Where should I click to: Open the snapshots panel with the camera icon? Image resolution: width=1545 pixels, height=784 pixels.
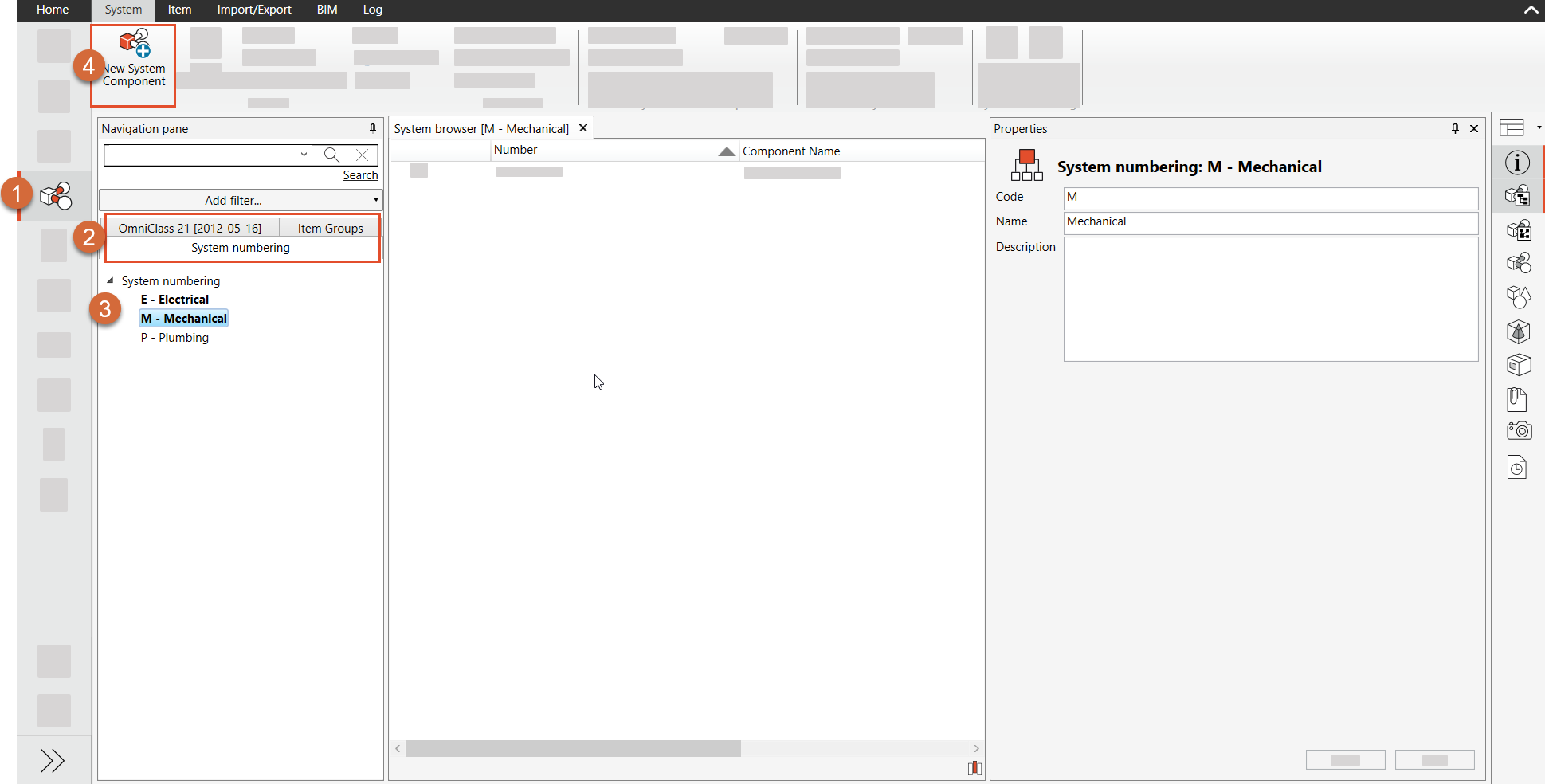tap(1518, 430)
